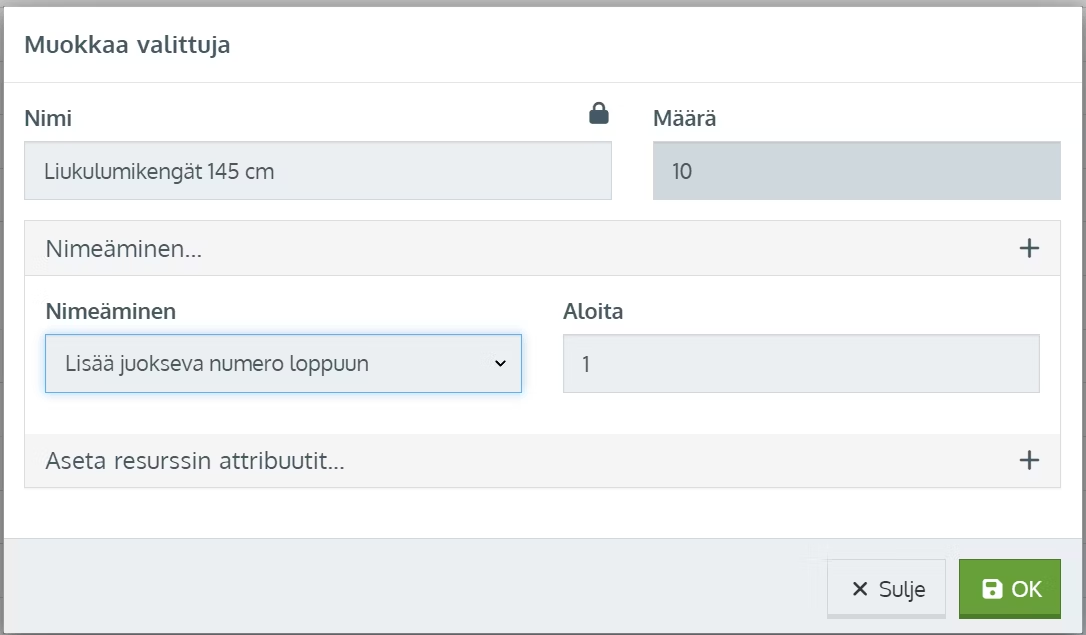Image resolution: width=1086 pixels, height=635 pixels.
Task: Open the Lisää juokseva numero loppuun dropdown
Action: coord(283,364)
